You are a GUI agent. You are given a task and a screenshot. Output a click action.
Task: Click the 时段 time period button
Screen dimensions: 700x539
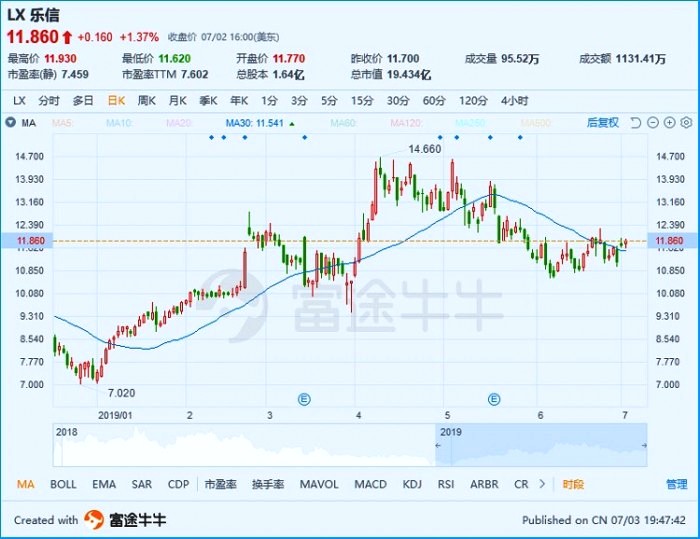[x=573, y=485]
